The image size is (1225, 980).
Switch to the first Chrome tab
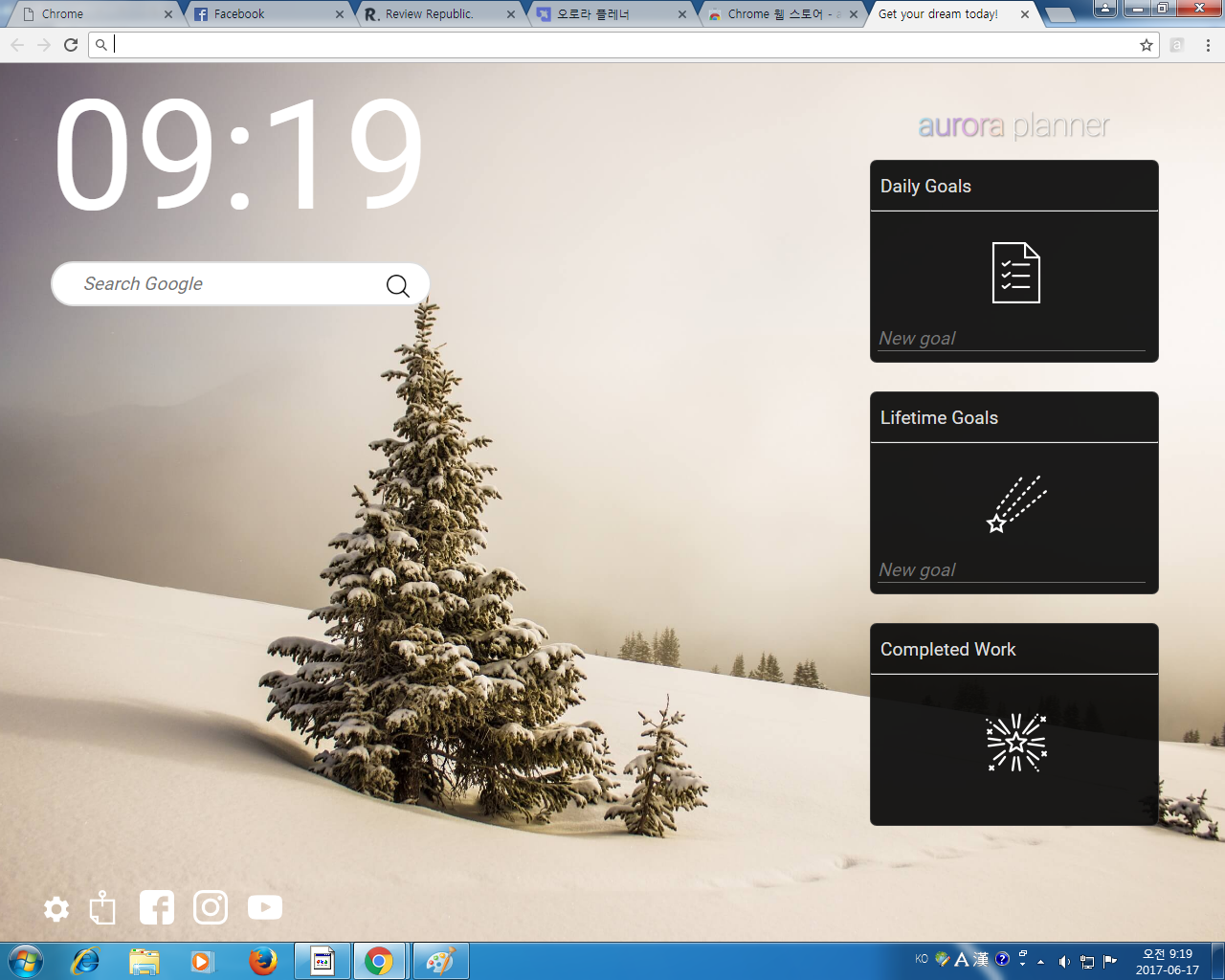pyautogui.click(x=96, y=14)
